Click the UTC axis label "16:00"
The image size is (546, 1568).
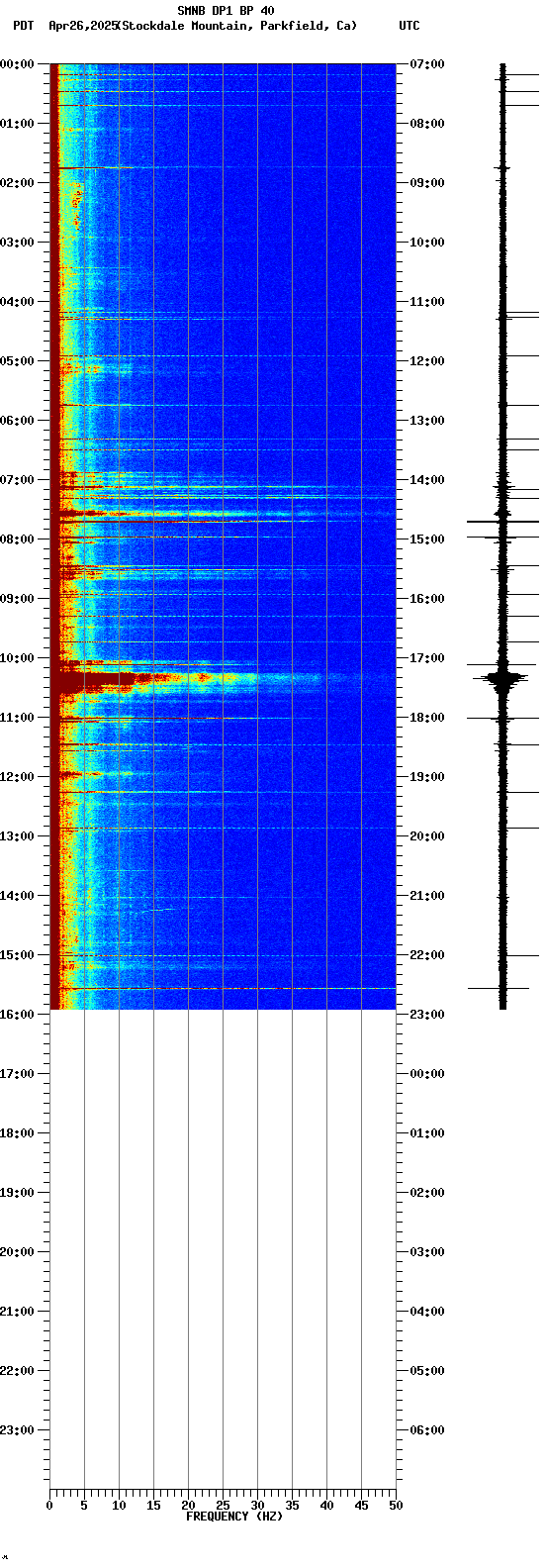tap(427, 599)
